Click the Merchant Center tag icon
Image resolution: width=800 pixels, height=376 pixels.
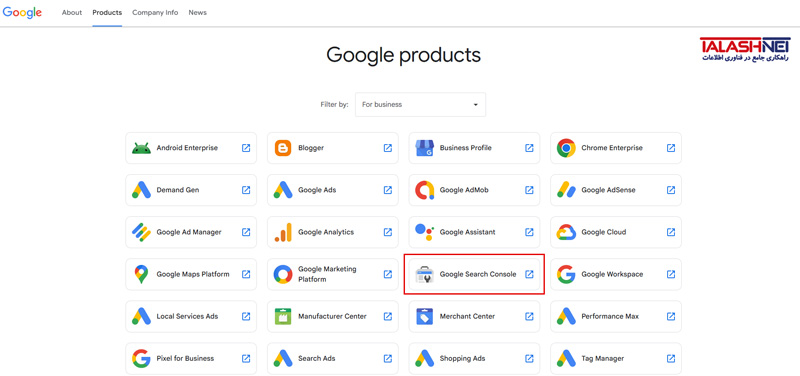[424, 316]
